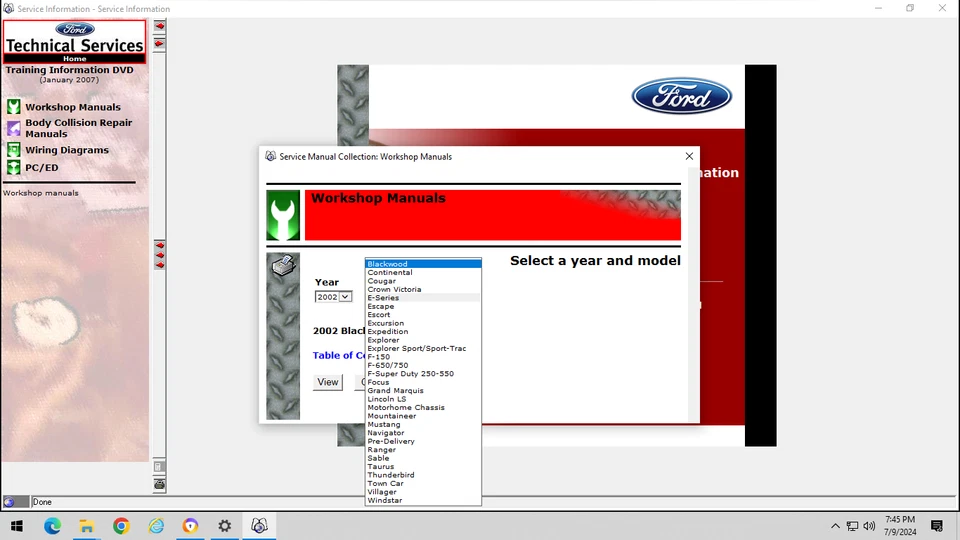Click the document icon on the sidebar divider
Viewport: 960px width, 540px height.
tap(159, 467)
